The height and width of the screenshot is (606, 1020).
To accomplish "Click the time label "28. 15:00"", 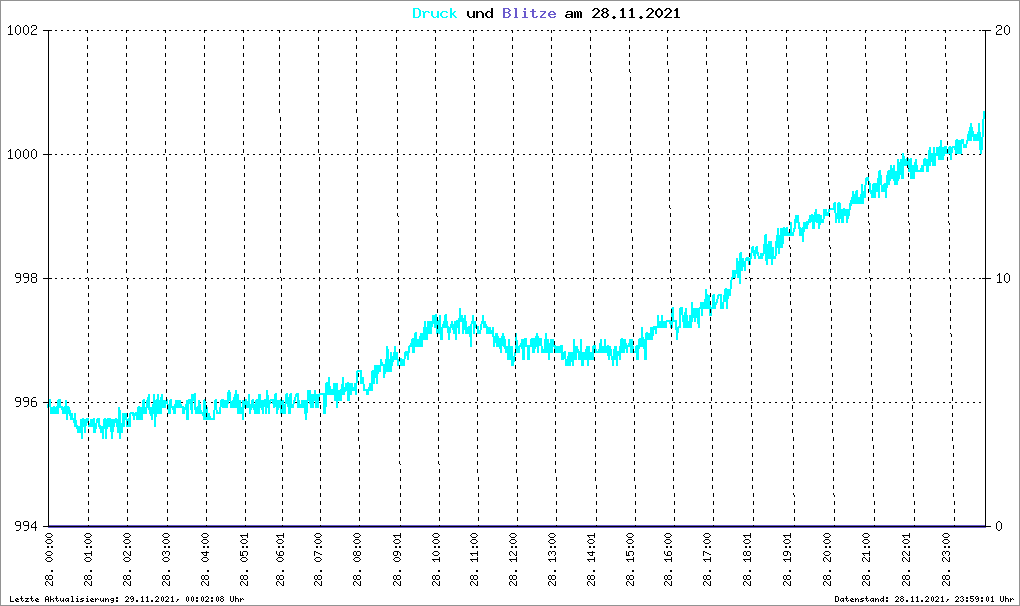I will coord(630,559).
